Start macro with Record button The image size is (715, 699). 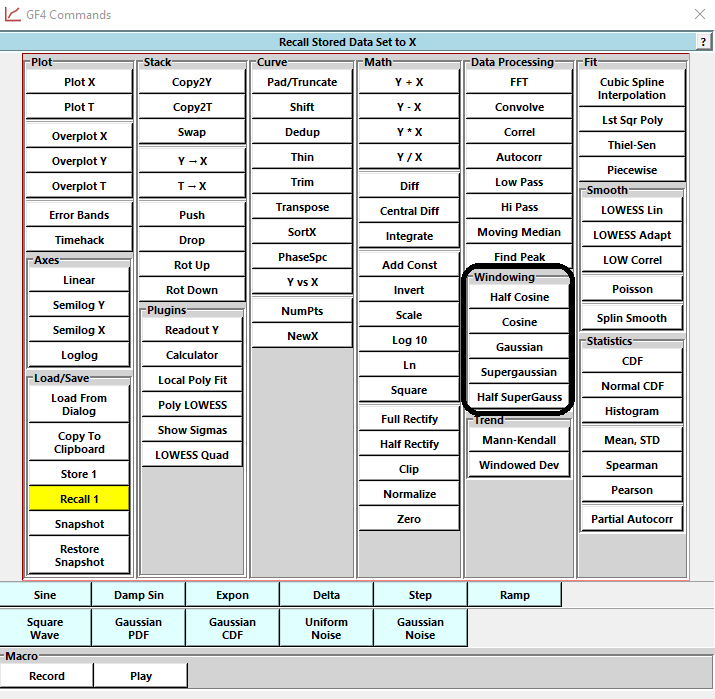pyautogui.click(x=47, y=676)
